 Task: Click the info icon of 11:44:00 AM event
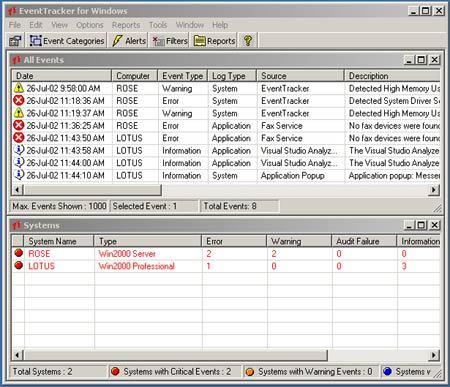pos(19,162)
